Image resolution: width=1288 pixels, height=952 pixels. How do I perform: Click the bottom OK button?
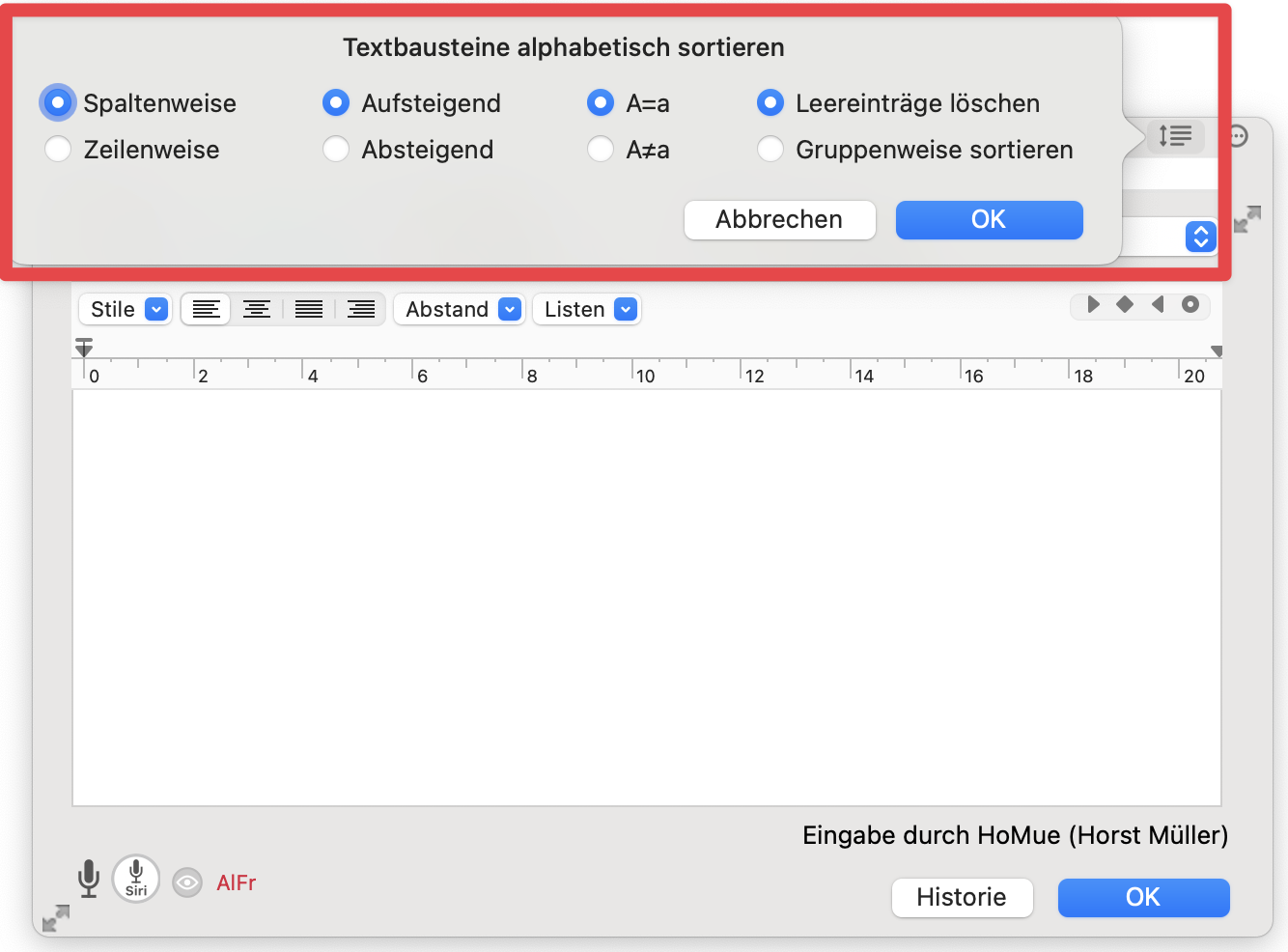tap(1143, 897)
